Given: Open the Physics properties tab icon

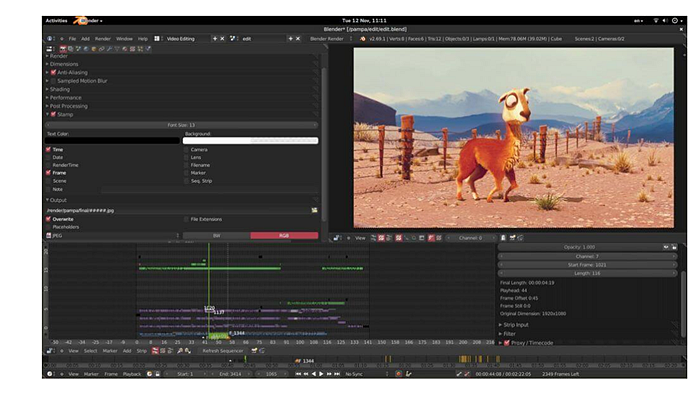Looking at the screenshot, I should [x=148, y=49].
